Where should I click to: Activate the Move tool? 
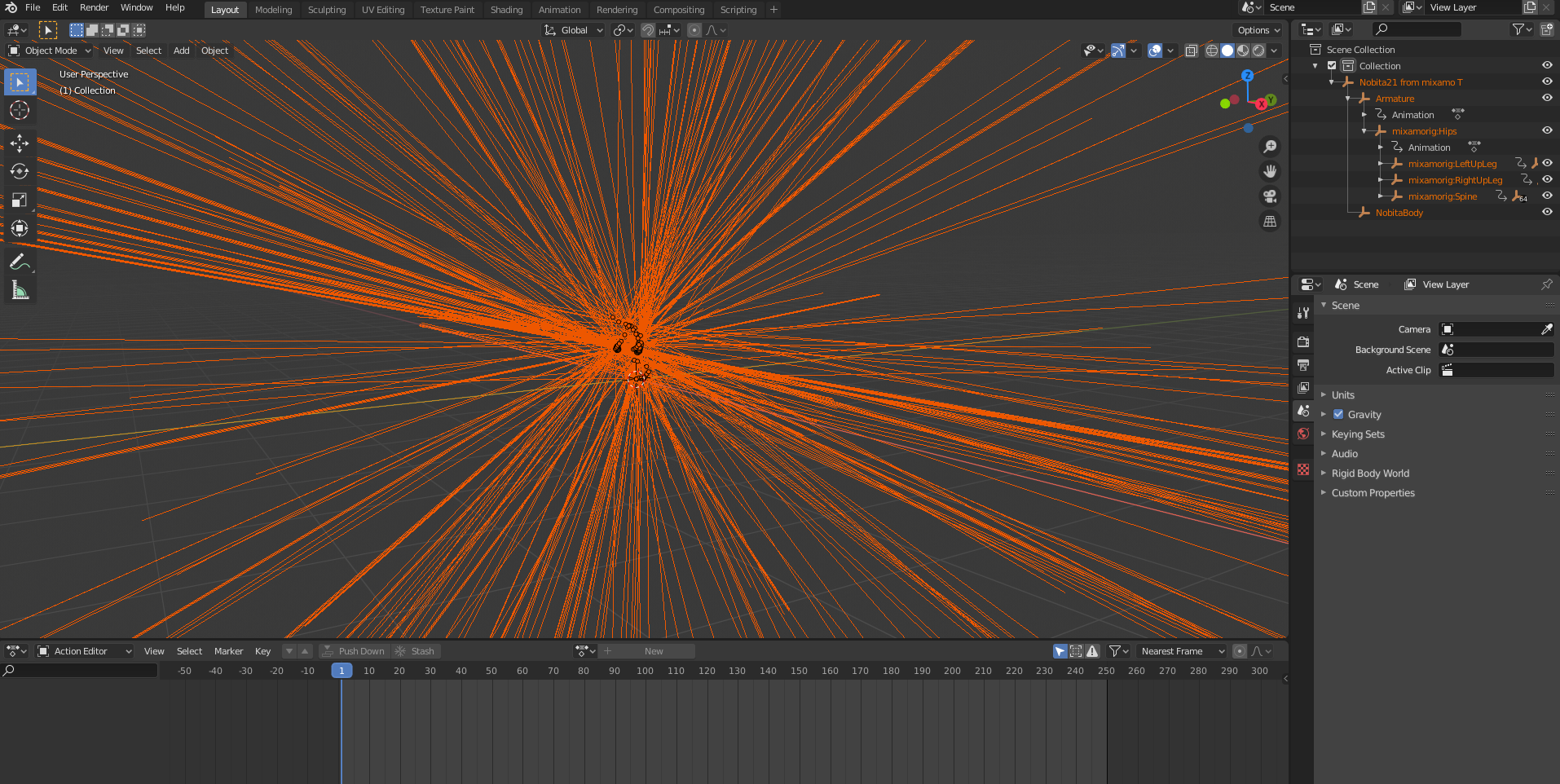[x=20, y=143]
